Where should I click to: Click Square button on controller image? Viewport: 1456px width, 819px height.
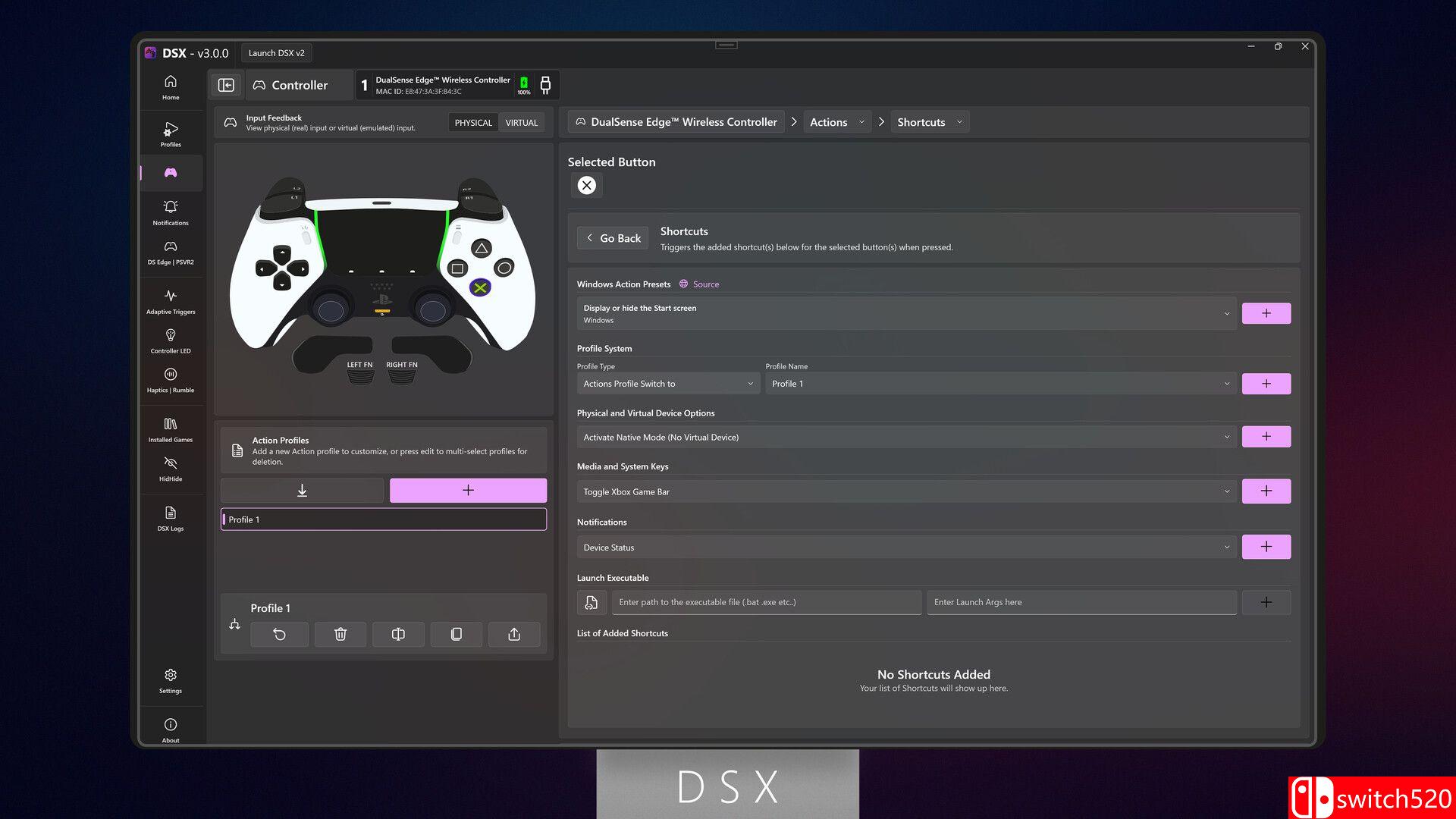coord(457,268)
